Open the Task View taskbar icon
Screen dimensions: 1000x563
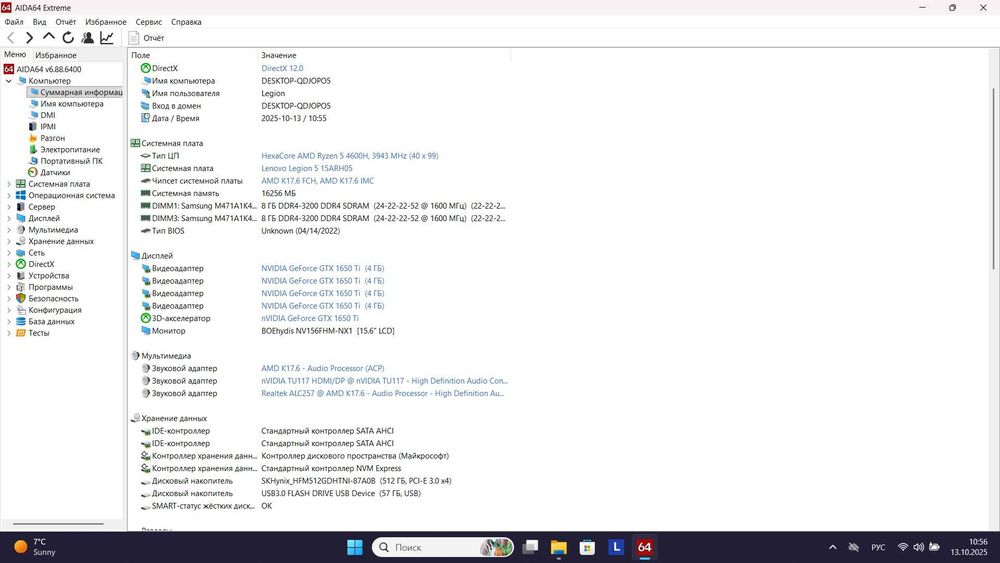530,547
